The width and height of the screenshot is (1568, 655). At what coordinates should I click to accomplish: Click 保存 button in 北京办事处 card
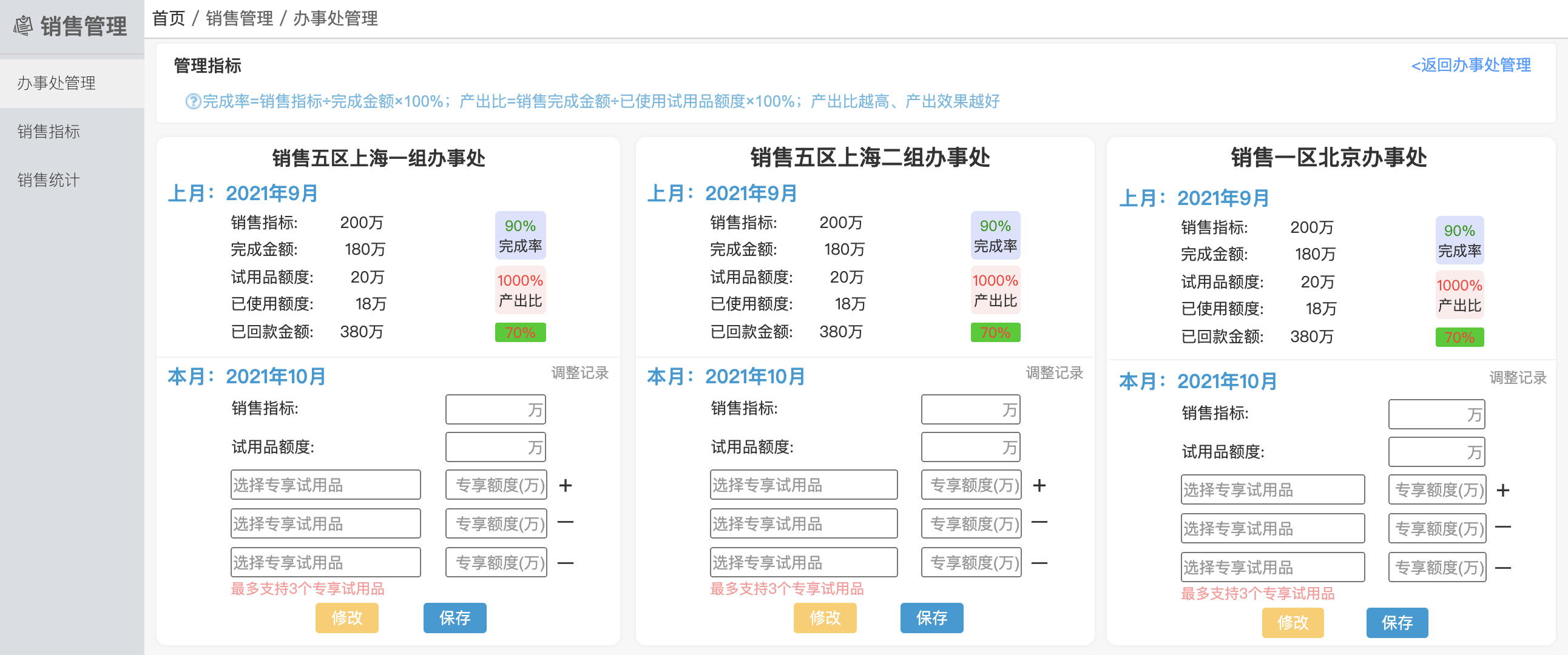point(1397,623)
